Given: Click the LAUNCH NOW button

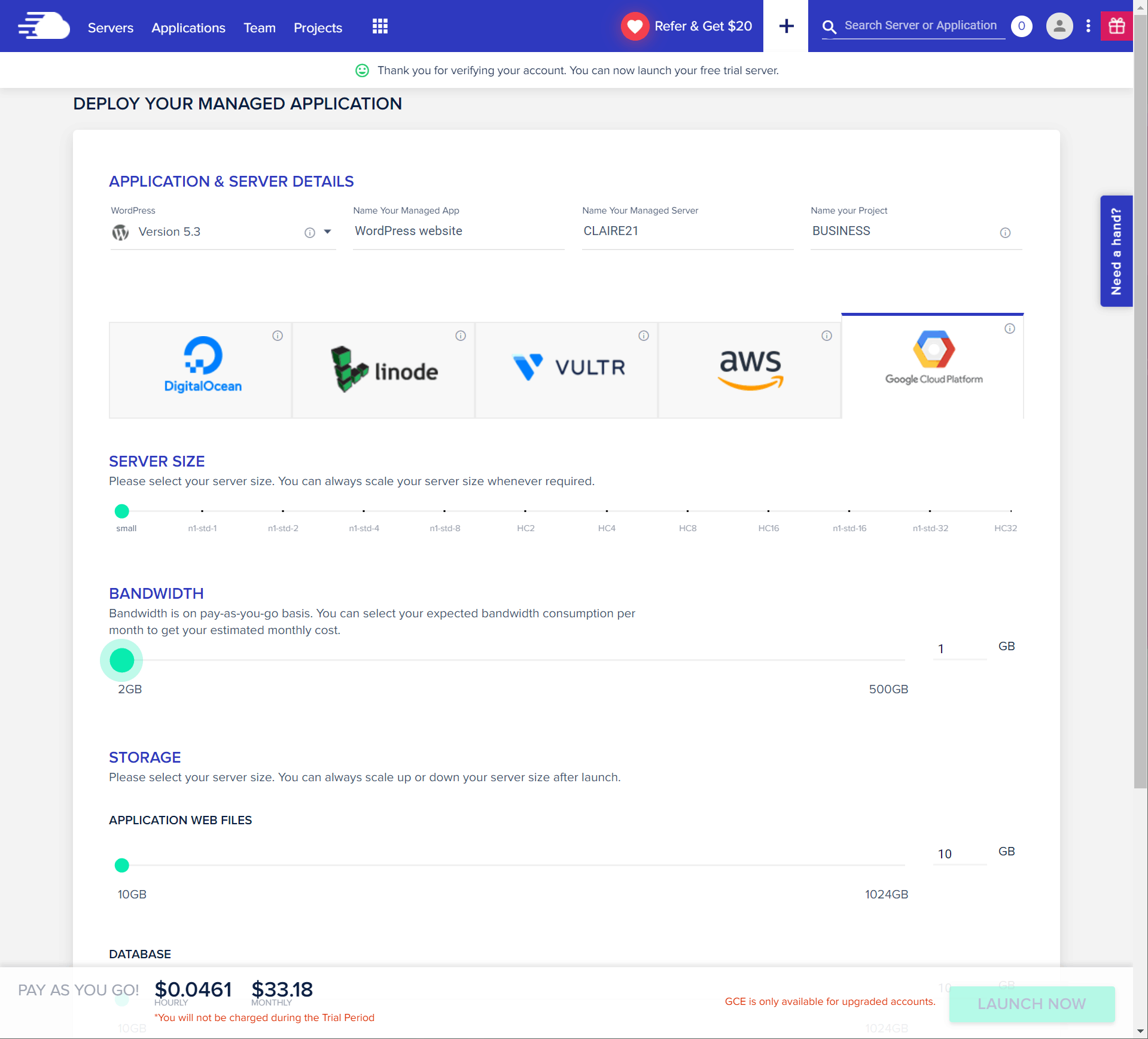Looking at the screenshot, I should tap(1031, 1003).
